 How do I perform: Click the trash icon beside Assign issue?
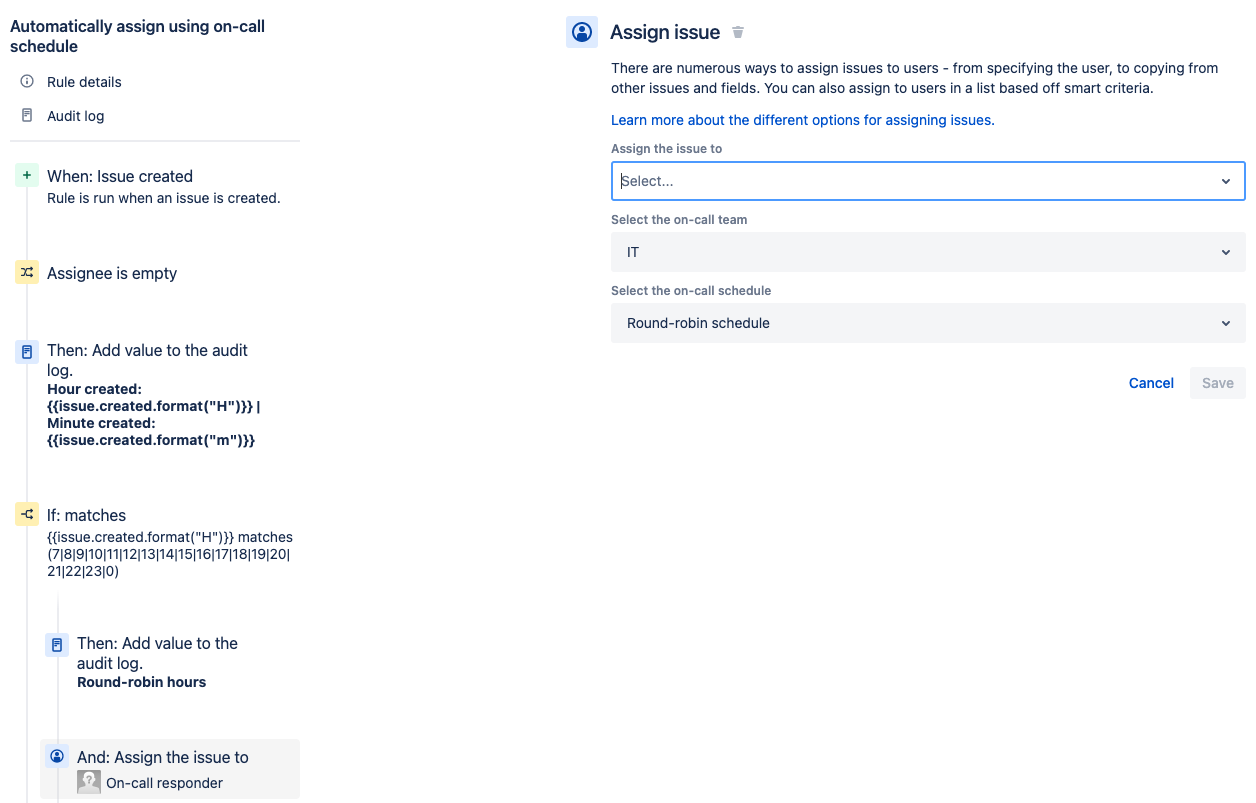(x=738, y=32)
